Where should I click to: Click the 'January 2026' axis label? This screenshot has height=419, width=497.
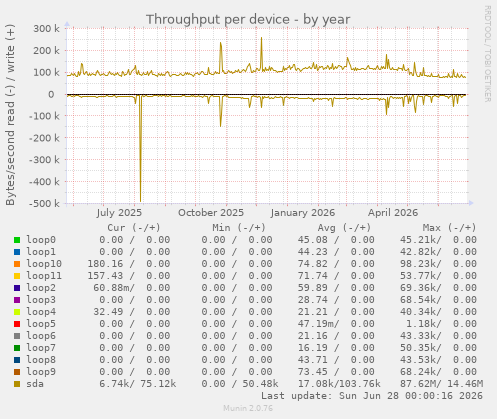(303, 213)
